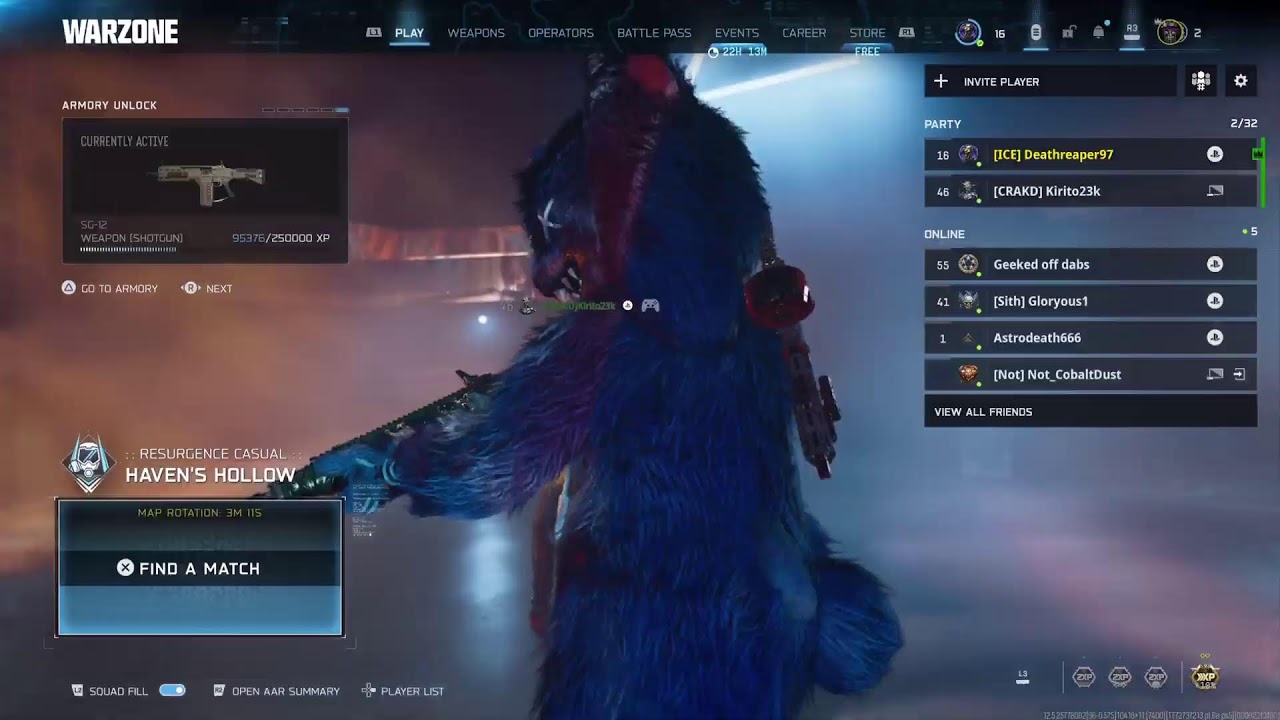
Task: Open the Weapons tab
Action: [476, 33]
